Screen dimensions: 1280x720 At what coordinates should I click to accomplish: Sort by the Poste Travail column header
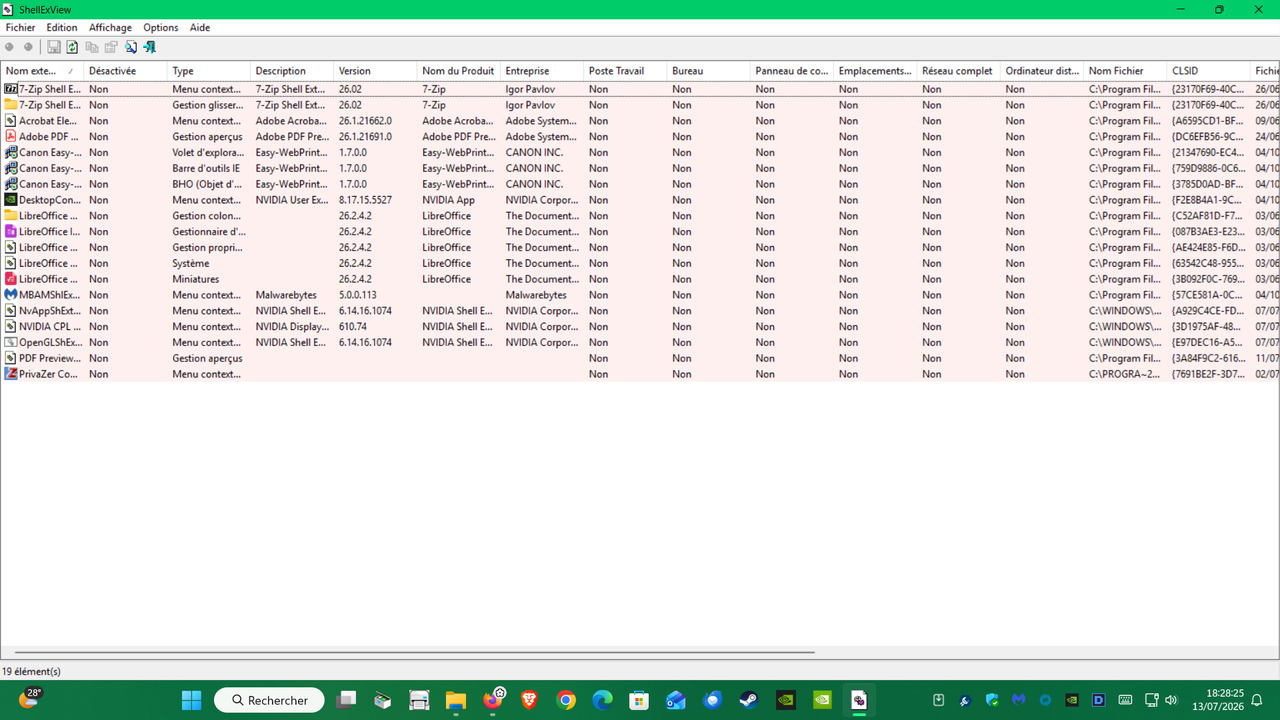pyautogui.click(x=625, y=71)
